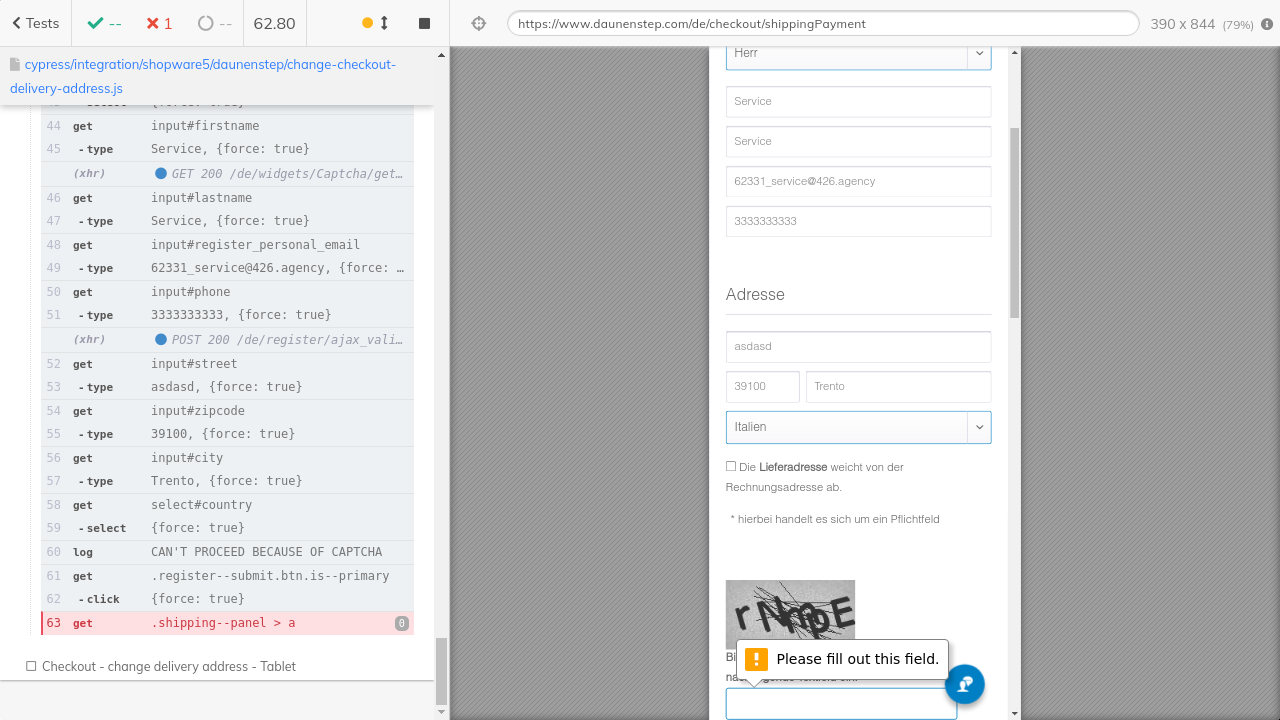The image size is (1280, 720).
Task: Tick the differing Lieferadresse checkbox
Action: (x=731, y=466)
